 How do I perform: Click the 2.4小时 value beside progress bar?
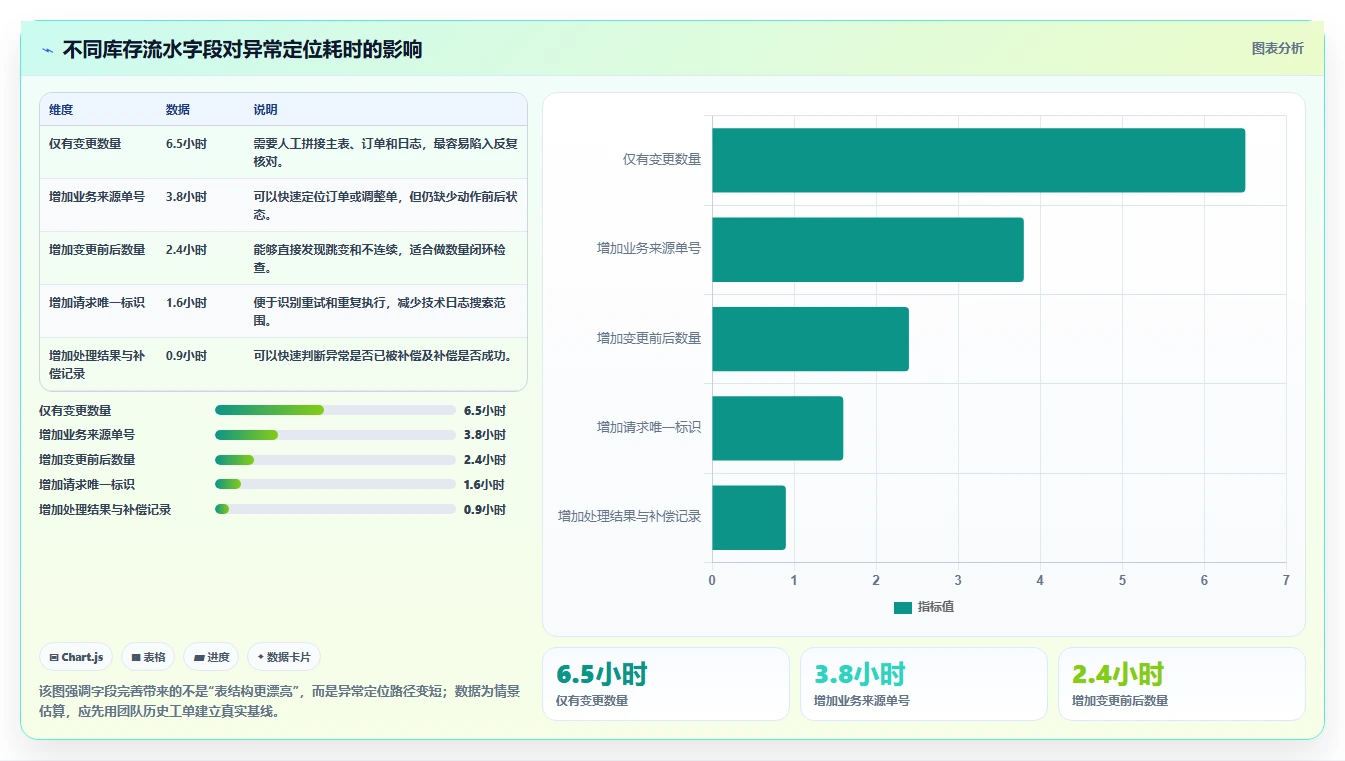(485, 460)
